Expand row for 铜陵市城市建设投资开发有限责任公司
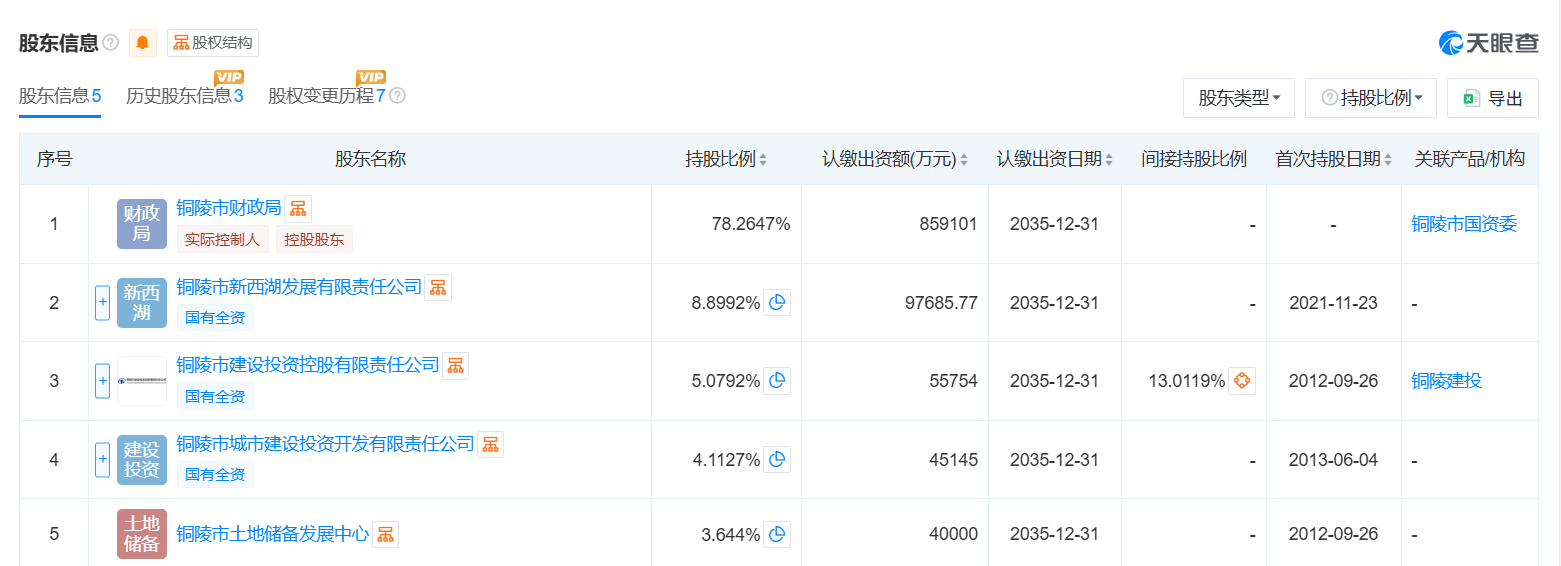This screenshot has width=1561, height=566. point(102,459)
